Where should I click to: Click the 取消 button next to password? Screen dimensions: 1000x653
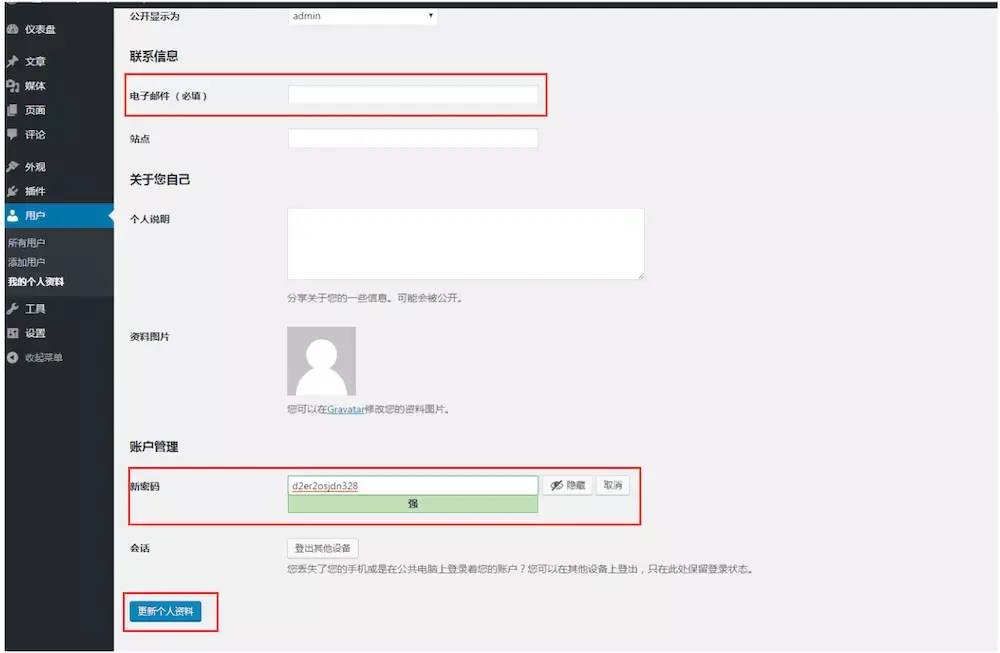613,485
